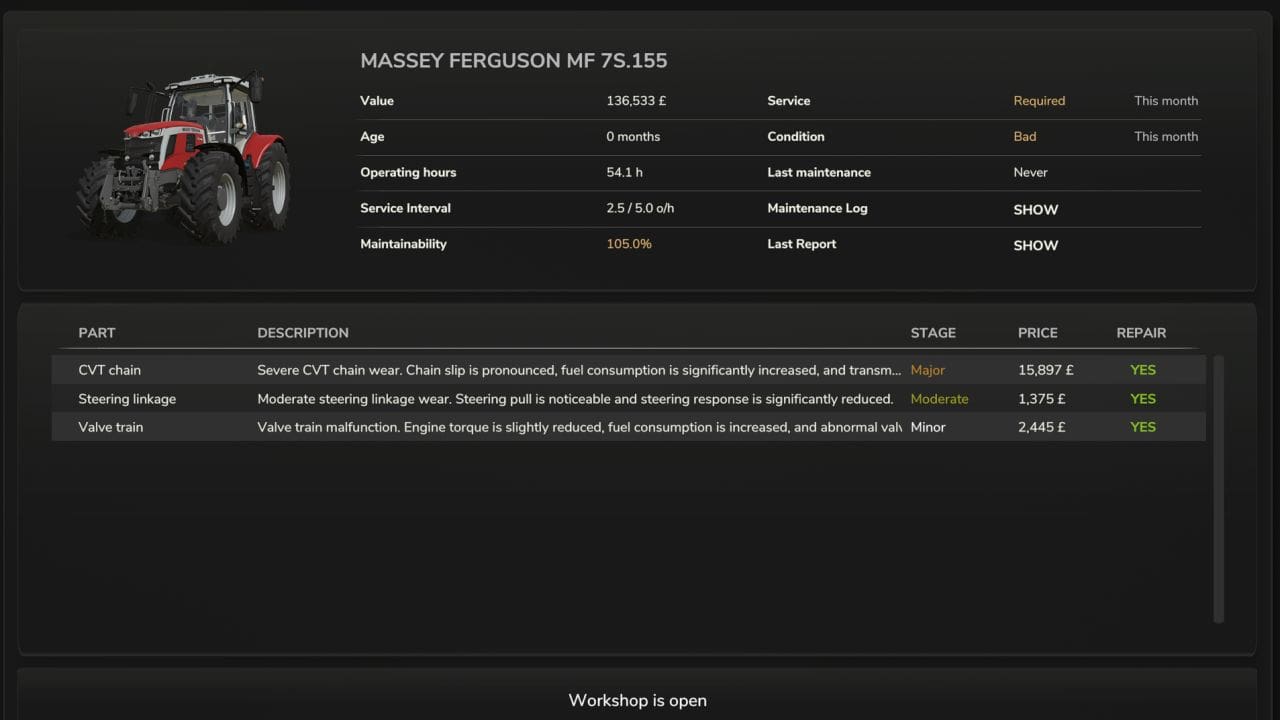The image size is (1280, 720).
Task: Sort parts by the REPAIR column
Action: point(1141,332)
